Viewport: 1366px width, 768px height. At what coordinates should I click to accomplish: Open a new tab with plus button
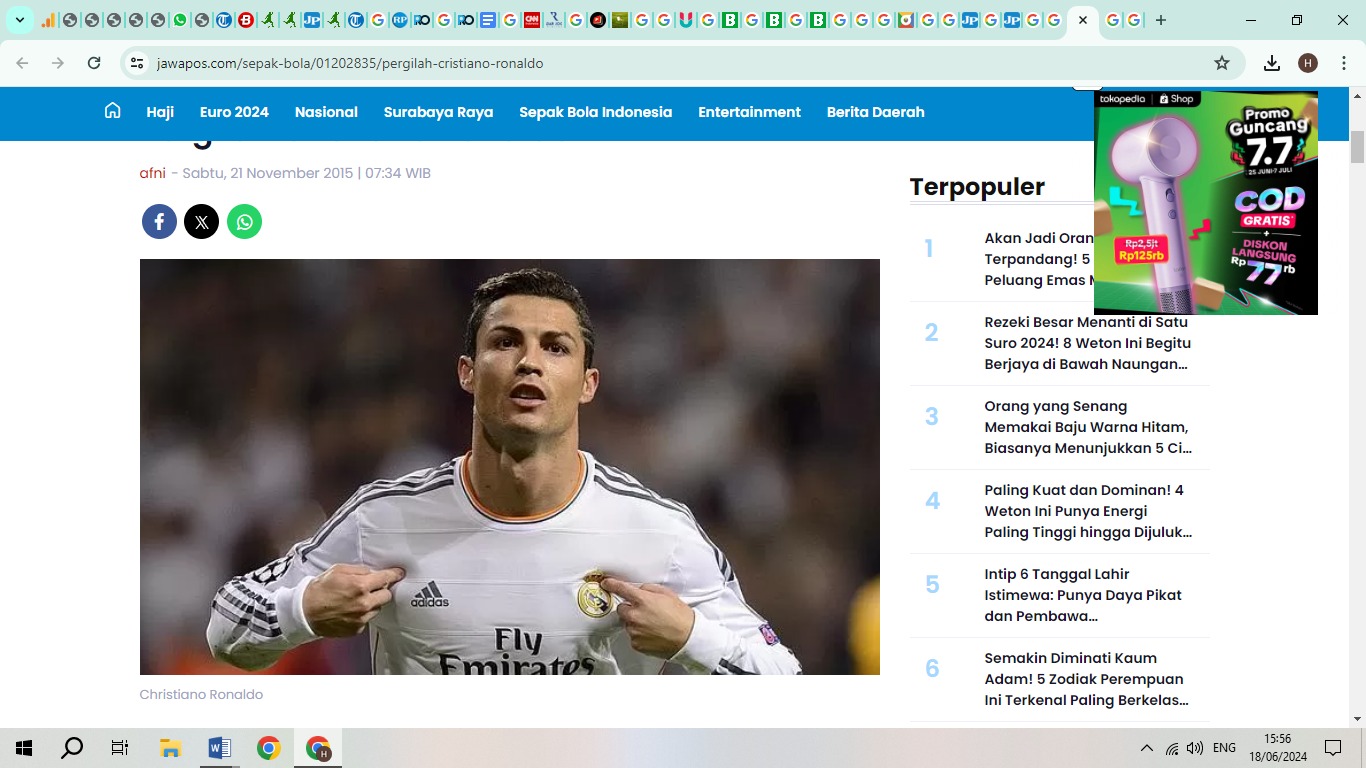pyautogui.click(x=1161, y=20)
